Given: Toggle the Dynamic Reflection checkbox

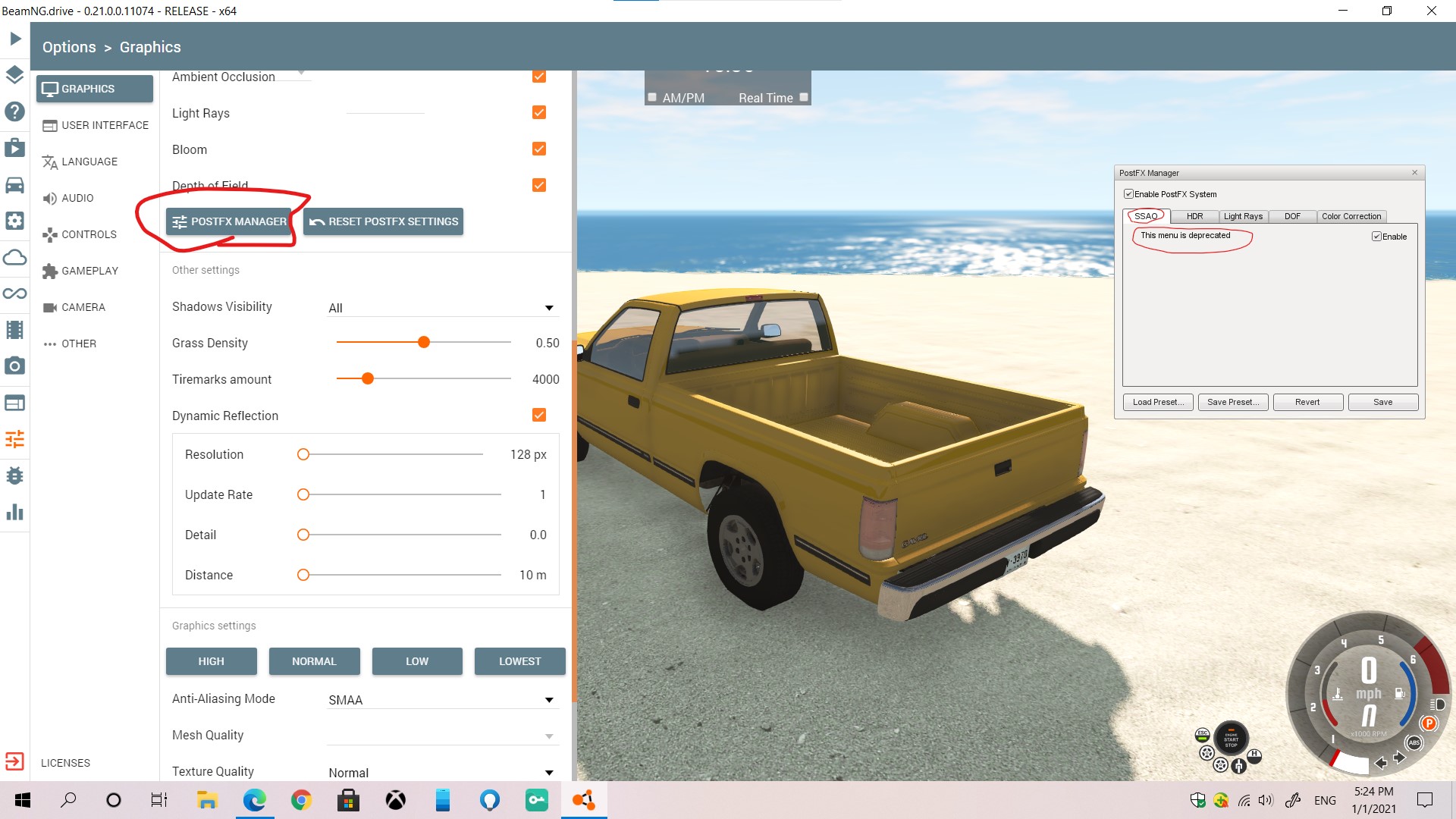Looking at the screenshot, I should (539, 415).
